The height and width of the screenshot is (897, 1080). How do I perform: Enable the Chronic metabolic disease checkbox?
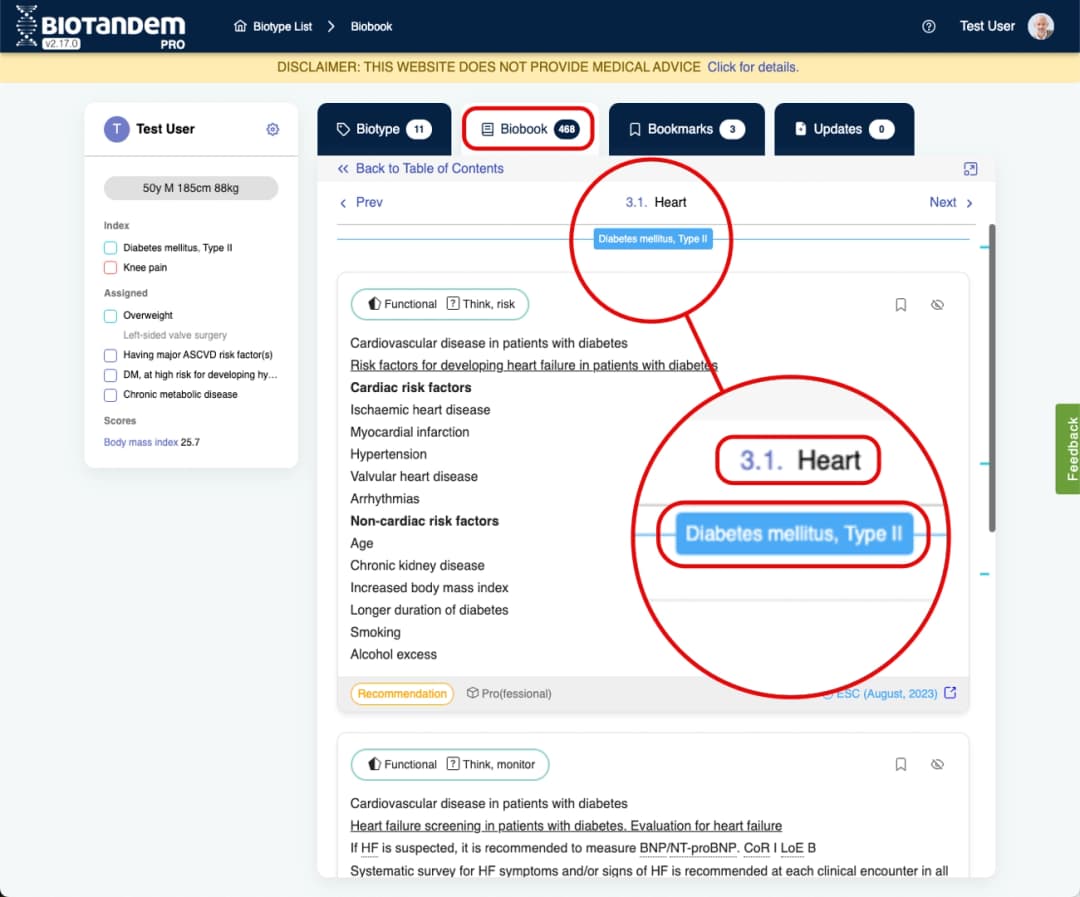pos(111,395)
